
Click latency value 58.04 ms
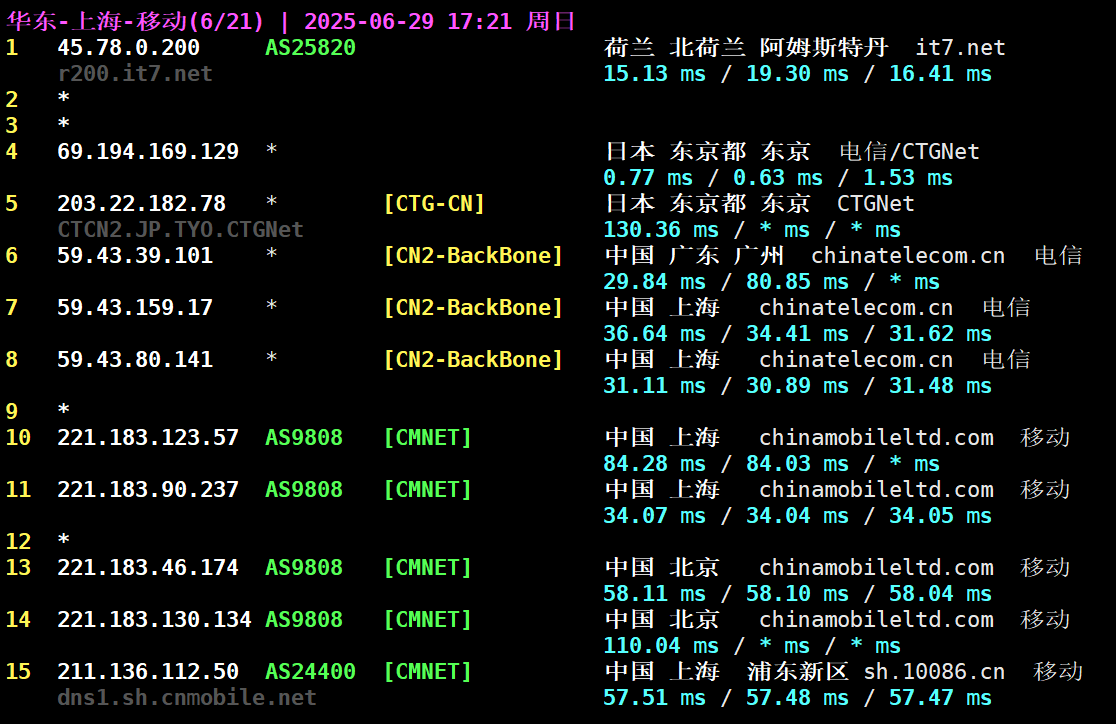click(940, 593)
